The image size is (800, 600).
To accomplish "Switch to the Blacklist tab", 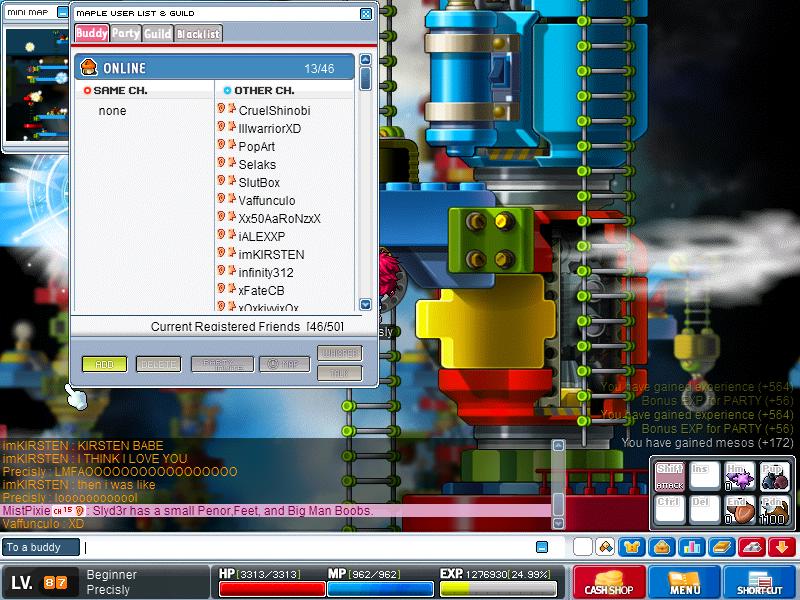I will (x=198, y=34).
